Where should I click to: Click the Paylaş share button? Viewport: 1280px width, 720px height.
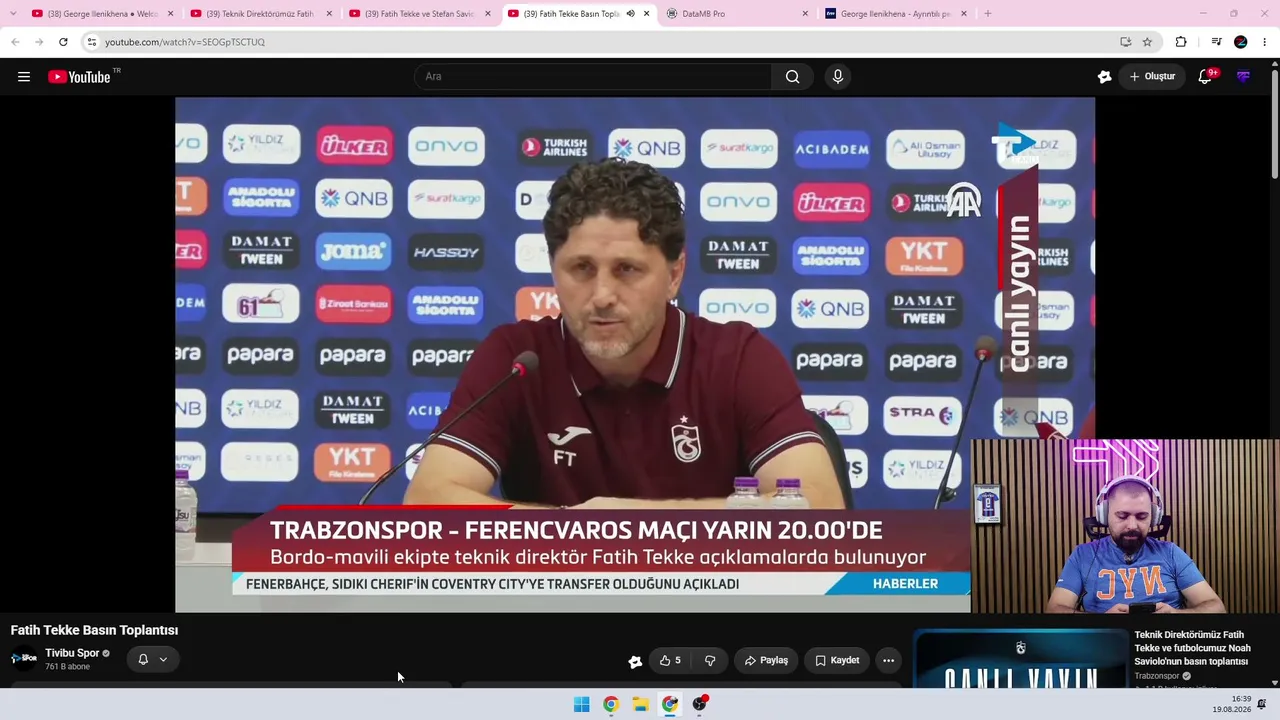point(766,660)
